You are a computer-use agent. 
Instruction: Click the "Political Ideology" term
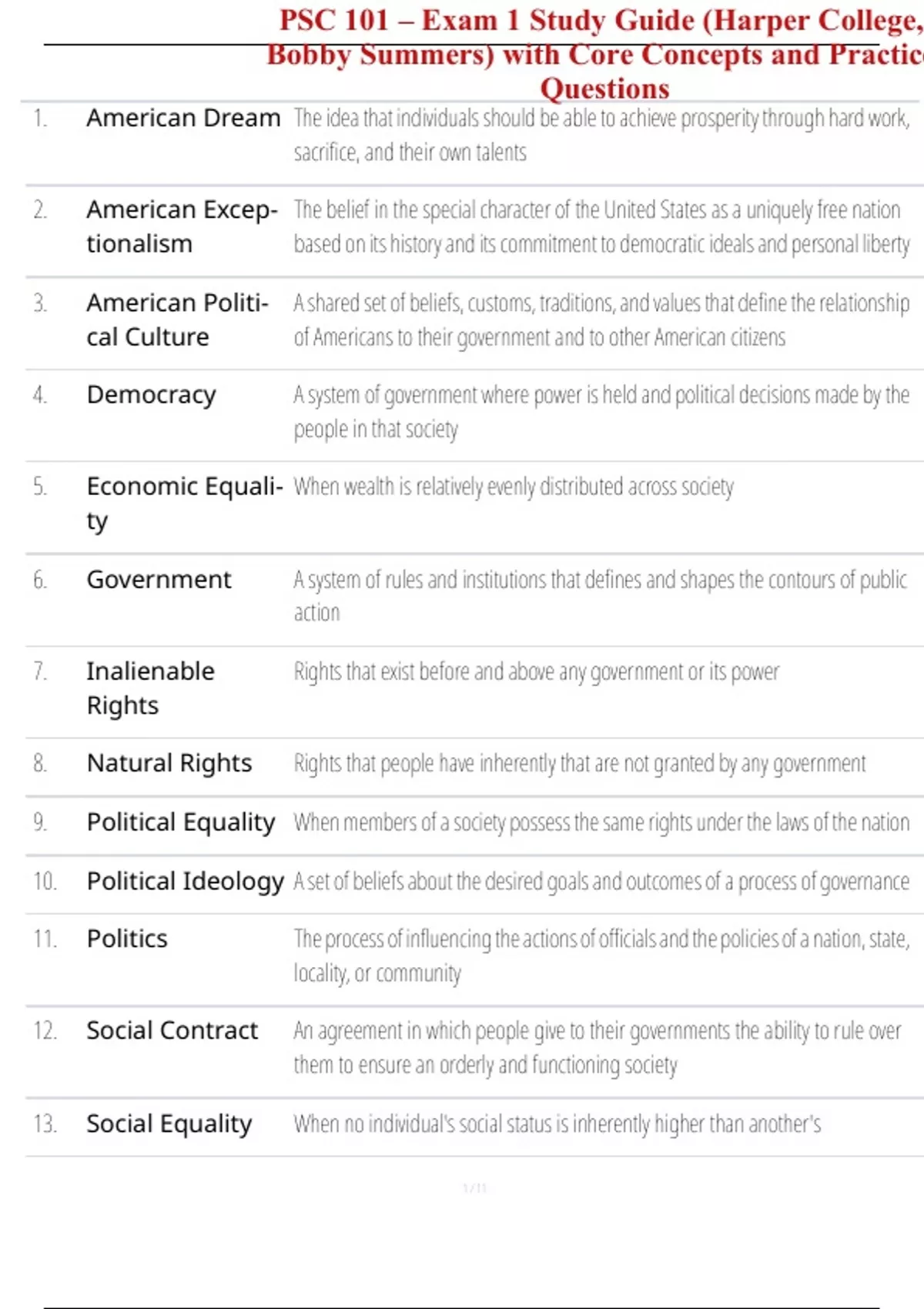pyautogui.click(x=185, y=881)
